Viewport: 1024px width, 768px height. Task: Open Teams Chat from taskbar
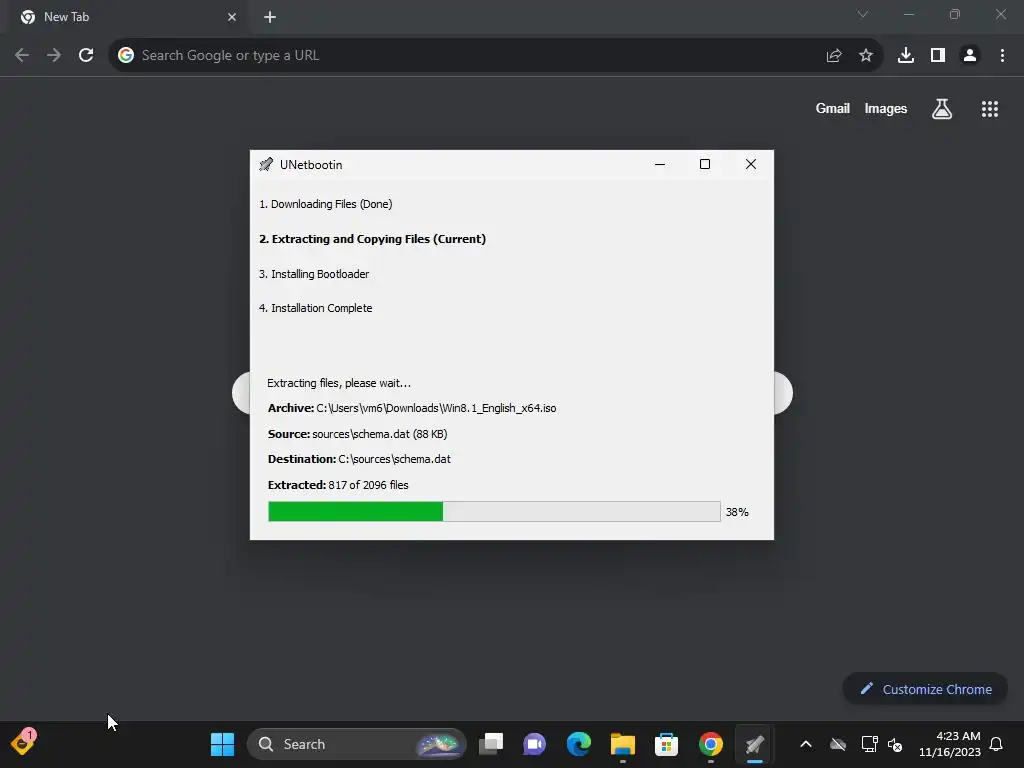pyautogui.click(x=534, y=744)
